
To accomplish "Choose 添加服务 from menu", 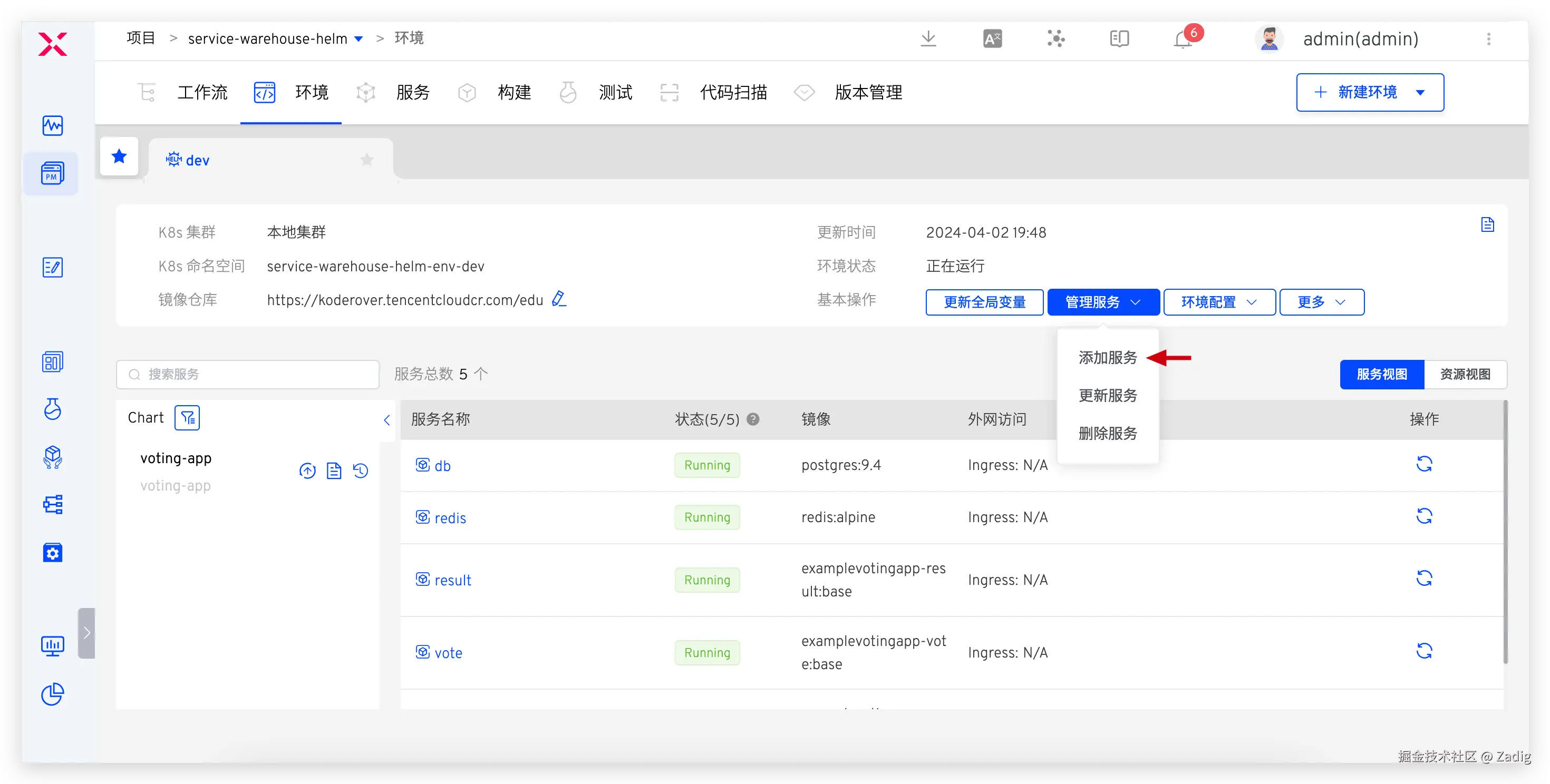I will 1107,358.
